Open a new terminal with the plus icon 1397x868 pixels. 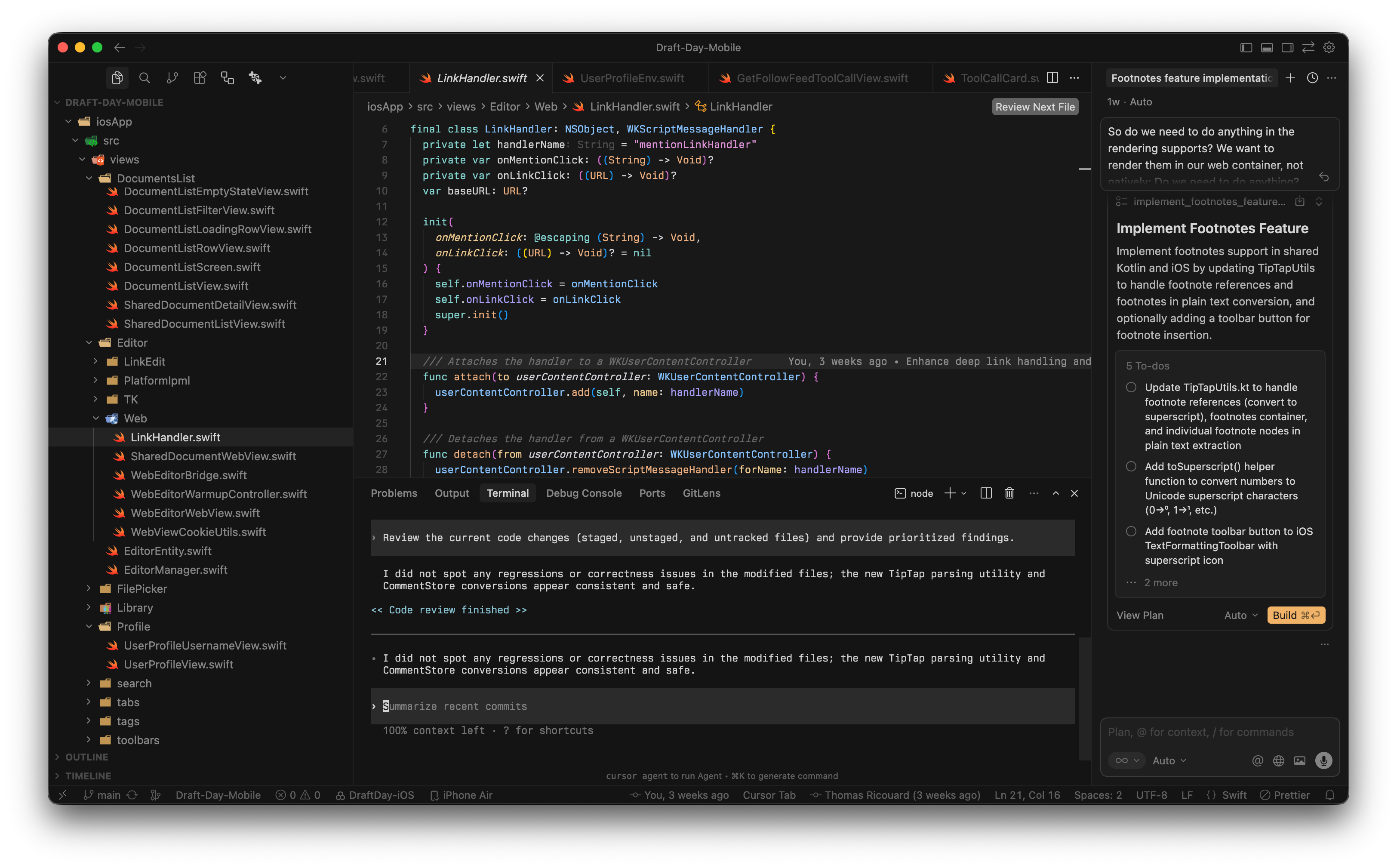[x=950, y=493]
